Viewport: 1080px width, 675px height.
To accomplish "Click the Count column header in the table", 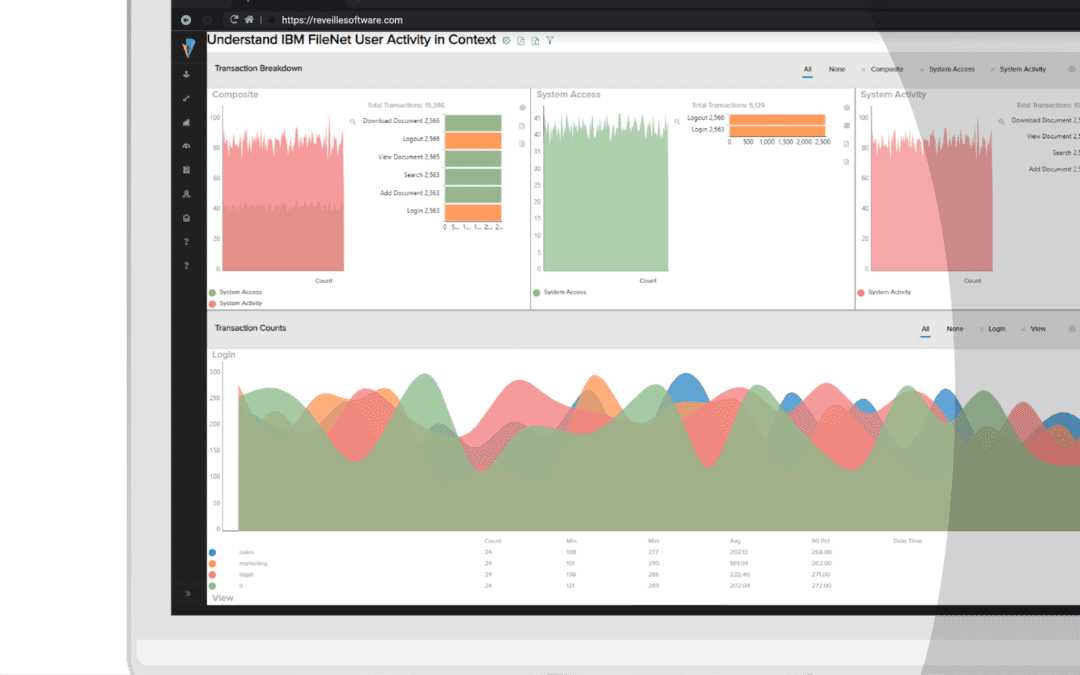I will tap(492, 541).
